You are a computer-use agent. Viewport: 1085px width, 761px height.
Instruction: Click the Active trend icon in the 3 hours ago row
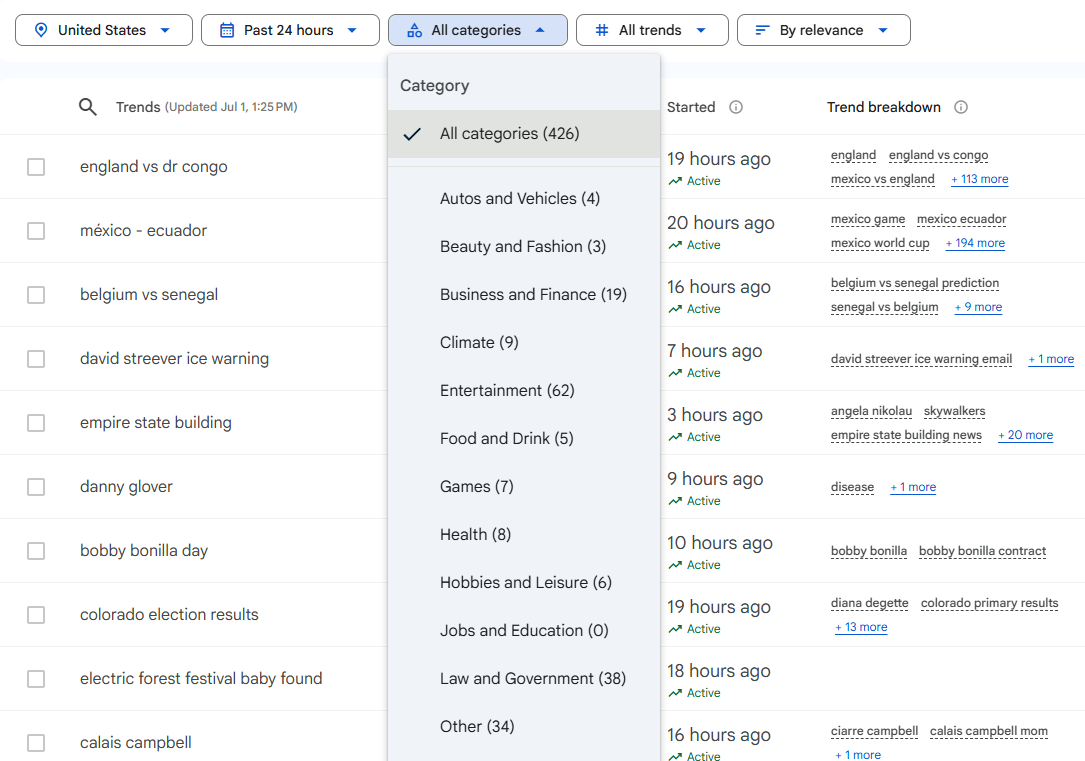pyautogui.click(x=675, y=437)
